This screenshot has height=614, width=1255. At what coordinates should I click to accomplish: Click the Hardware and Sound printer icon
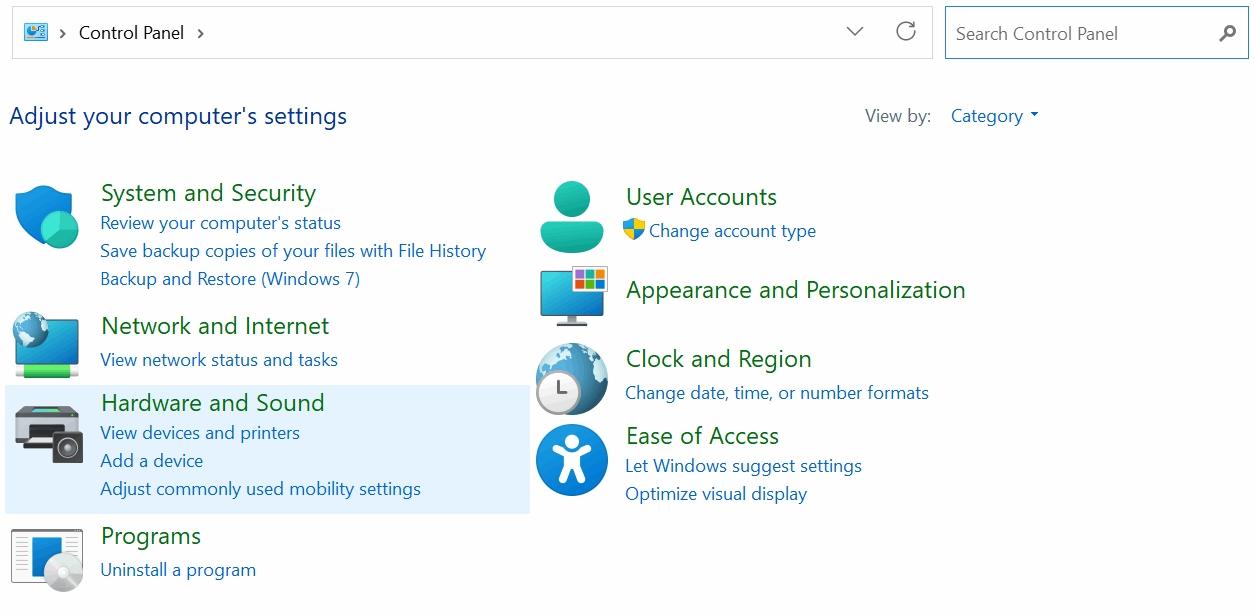(x=47, y=433)
